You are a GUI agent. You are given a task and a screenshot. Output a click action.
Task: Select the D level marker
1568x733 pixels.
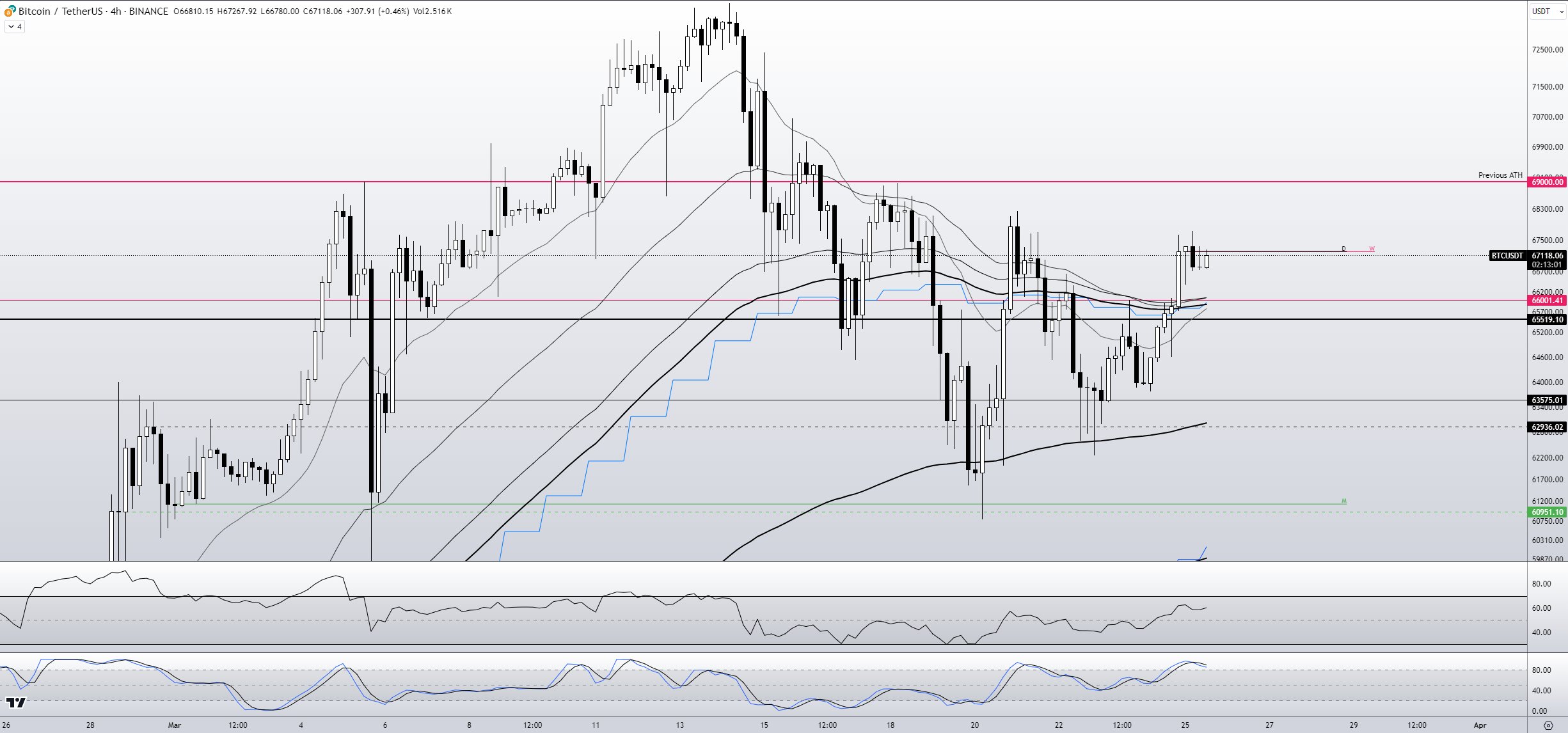(x=1343, y=248)
